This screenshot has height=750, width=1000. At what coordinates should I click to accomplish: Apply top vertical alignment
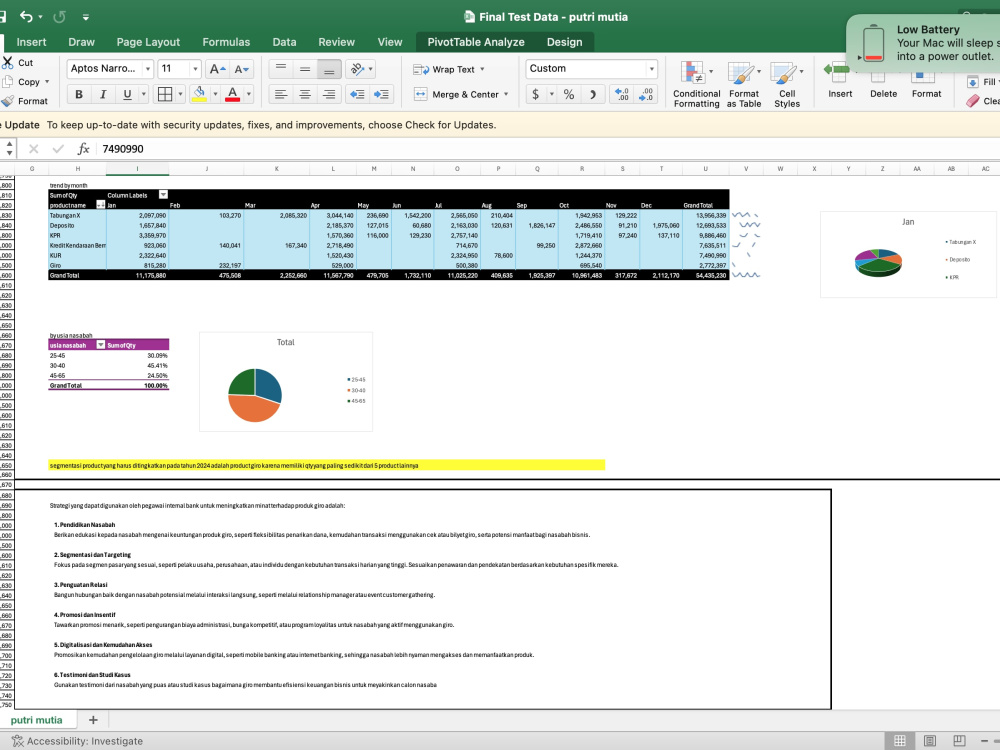coord(281,69)
